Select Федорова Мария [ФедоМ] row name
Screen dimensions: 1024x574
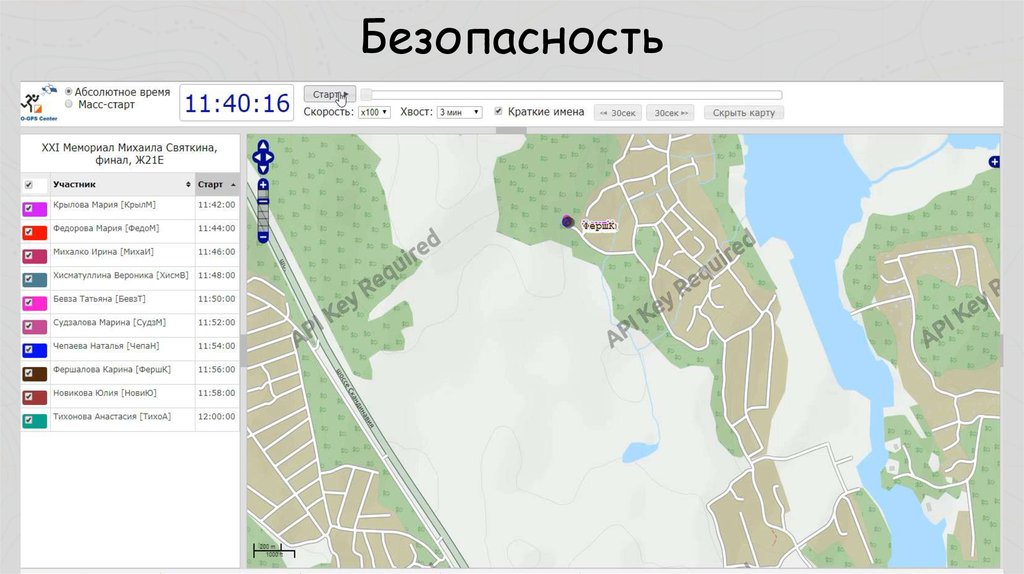click(106, 229)
